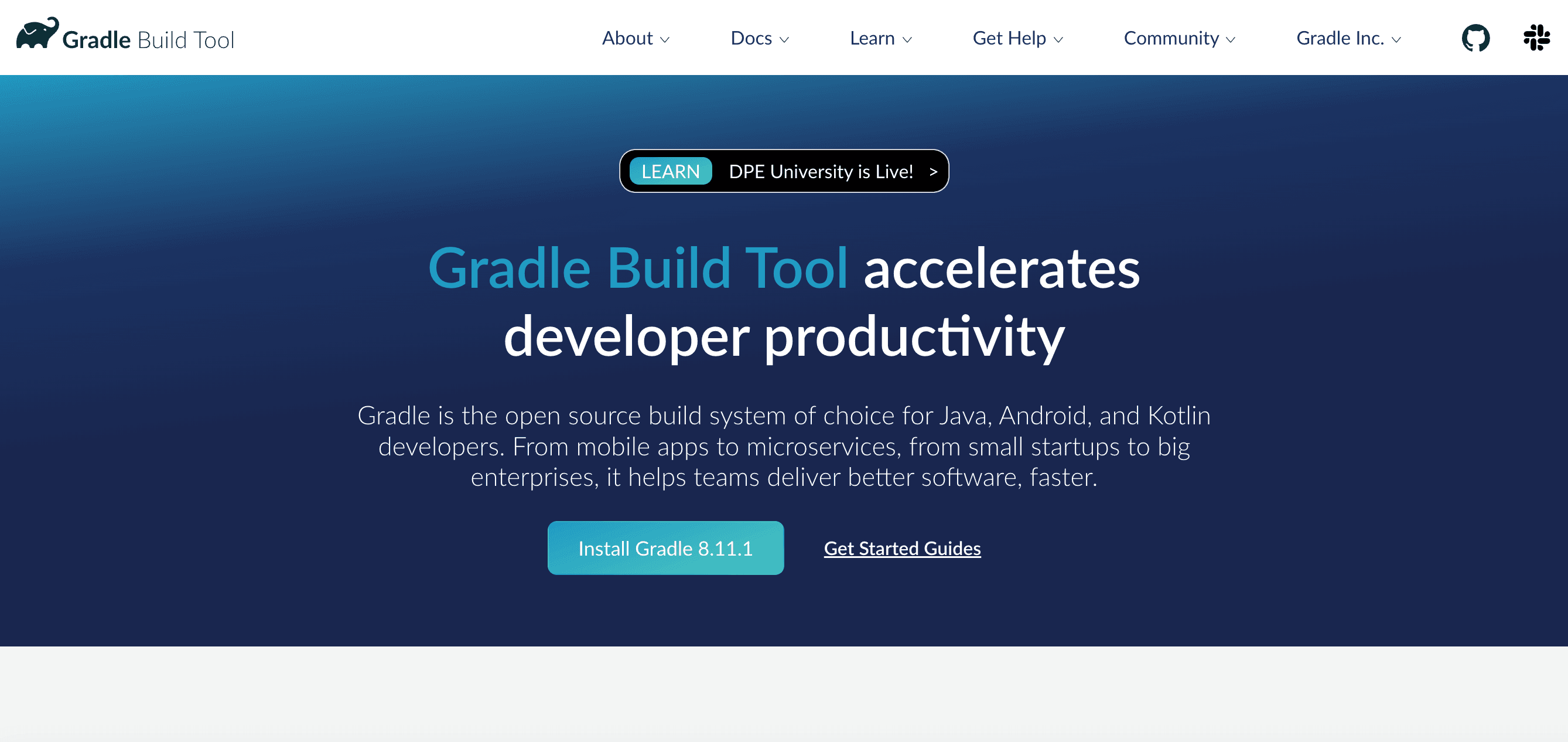Expand the About dropdown menu
1568x742 pixels.
(634, 38)
